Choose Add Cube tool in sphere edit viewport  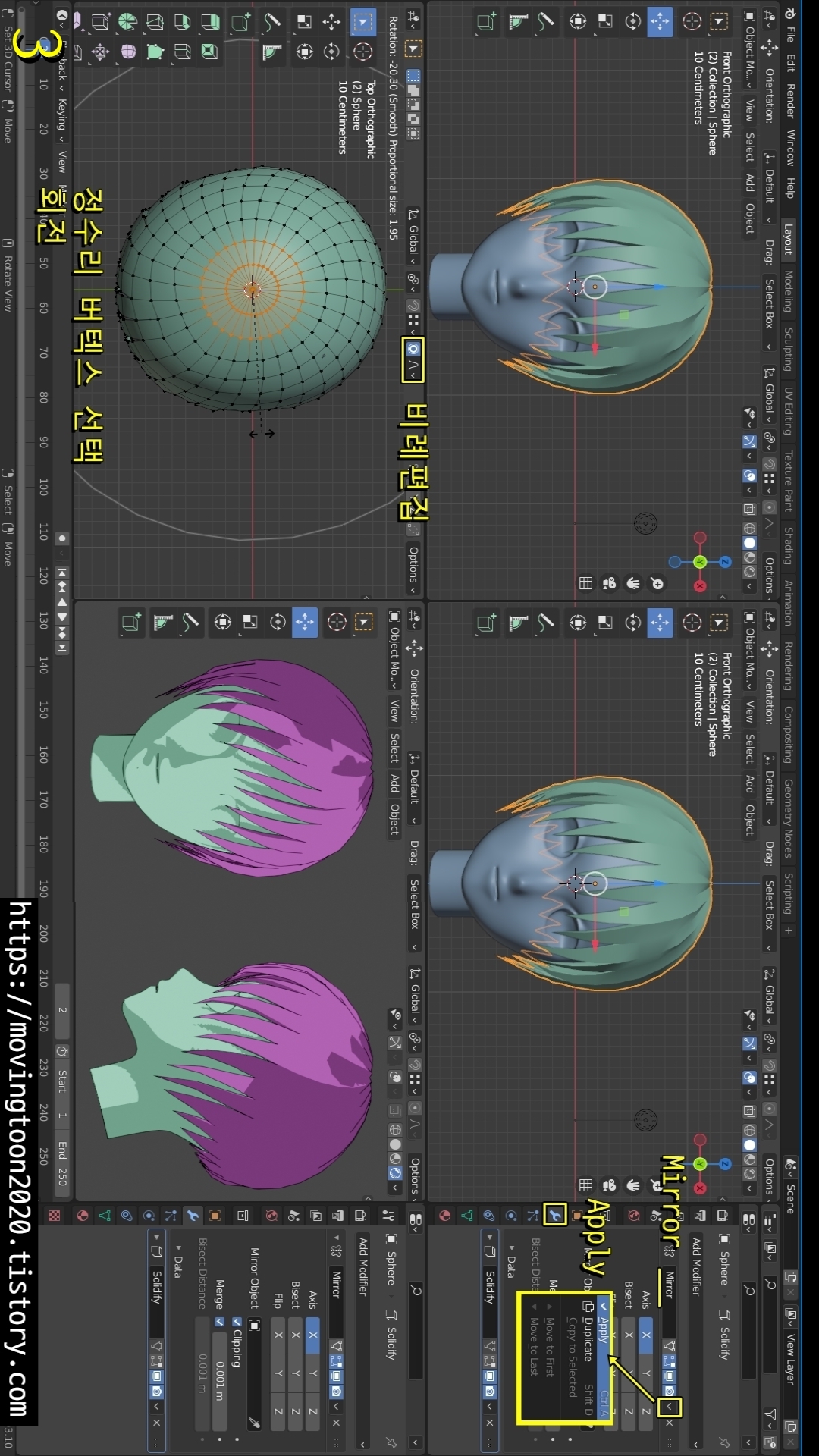pyautogui.click(x=241, y=22)
